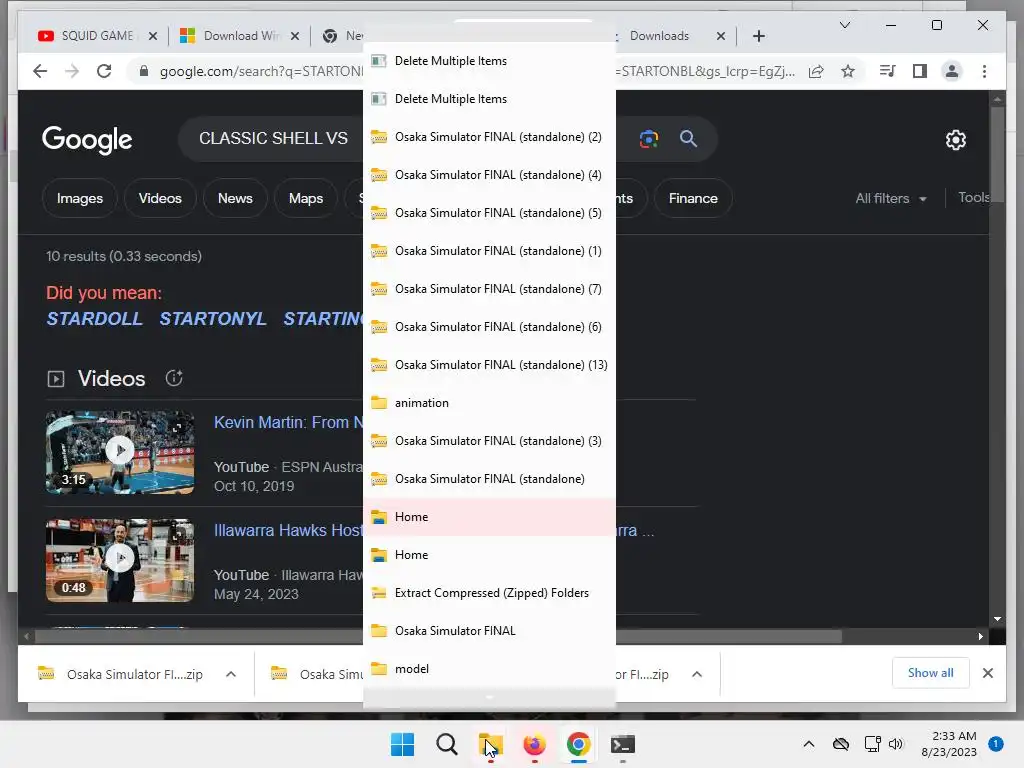Filter results by Videos
The width and height of the screenshot is (1024, 768).
click(x=160, y=199)
